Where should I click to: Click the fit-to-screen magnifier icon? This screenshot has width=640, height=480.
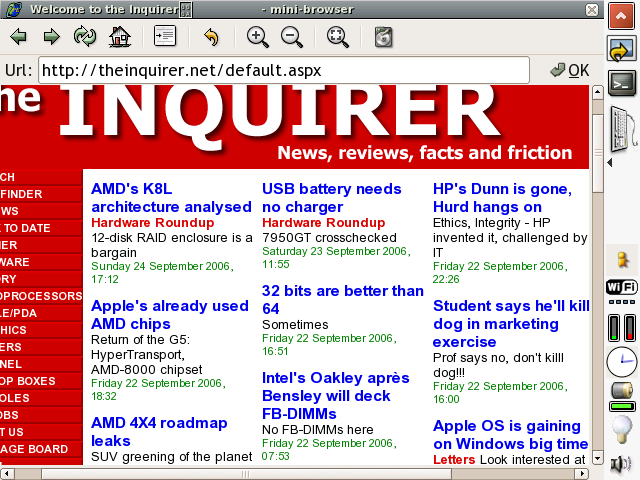tap(338, 38)
